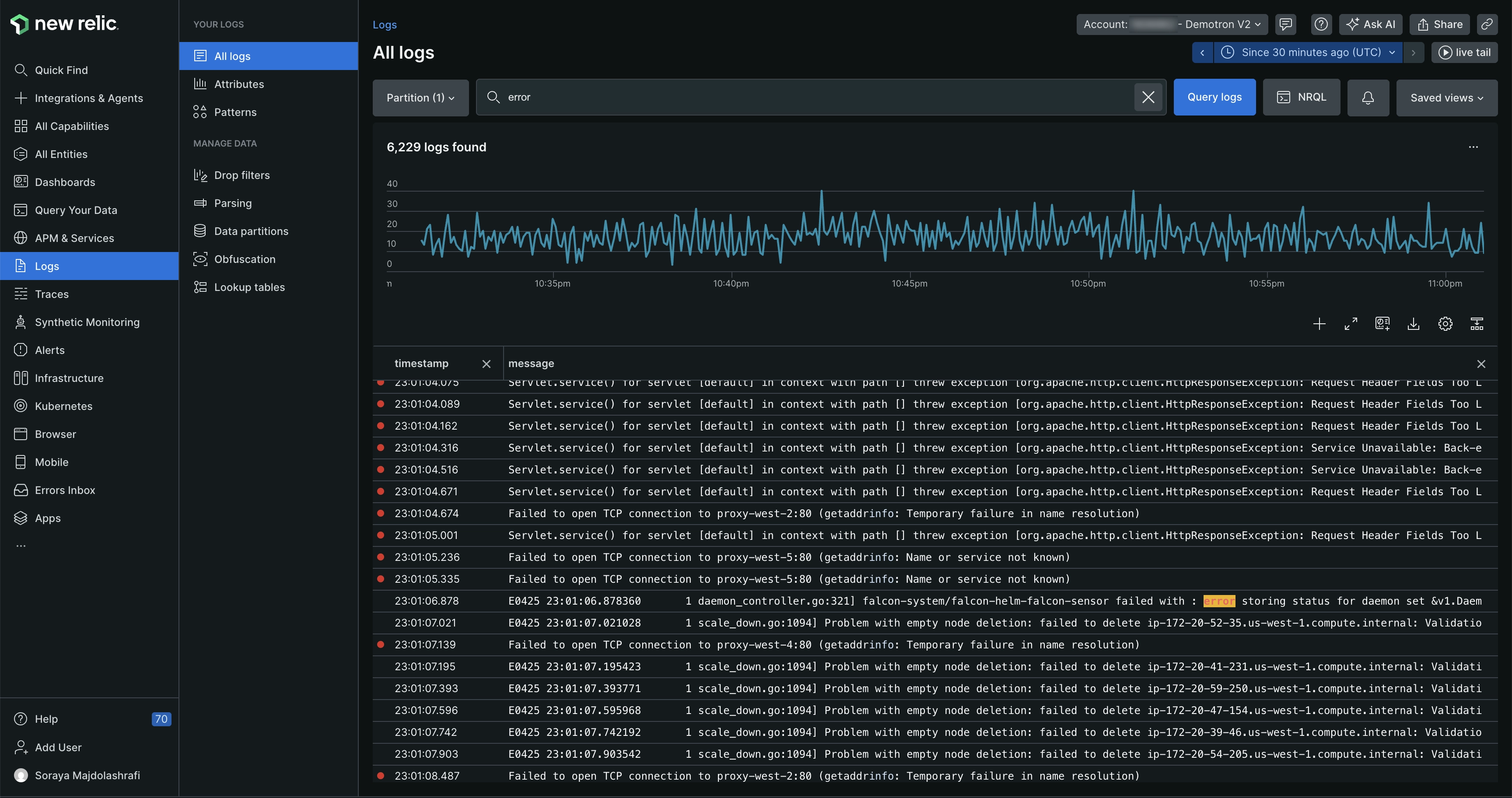Open the Ask AI assistant
1512x798 pixels.
coord(1371,24)
